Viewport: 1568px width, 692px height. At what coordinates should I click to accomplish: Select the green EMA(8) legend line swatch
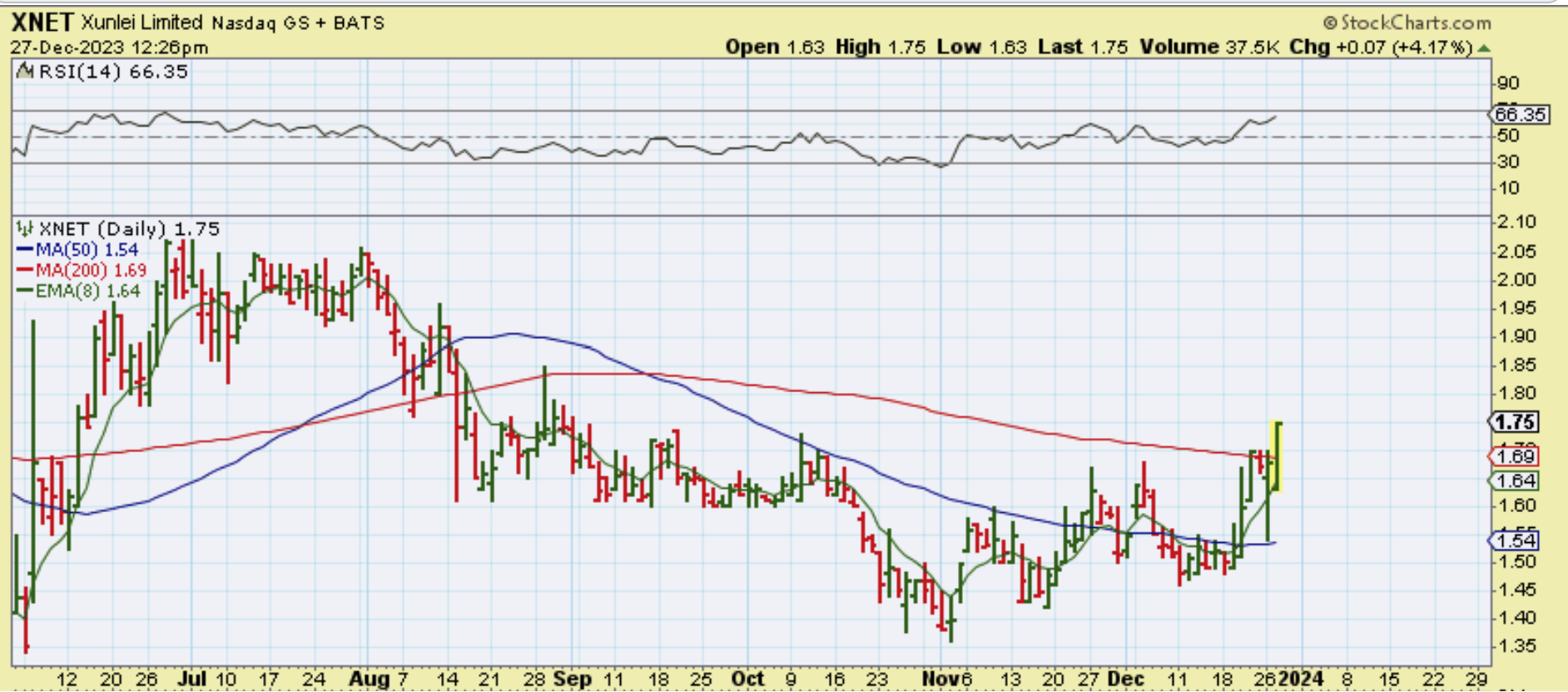click(25, 291)
